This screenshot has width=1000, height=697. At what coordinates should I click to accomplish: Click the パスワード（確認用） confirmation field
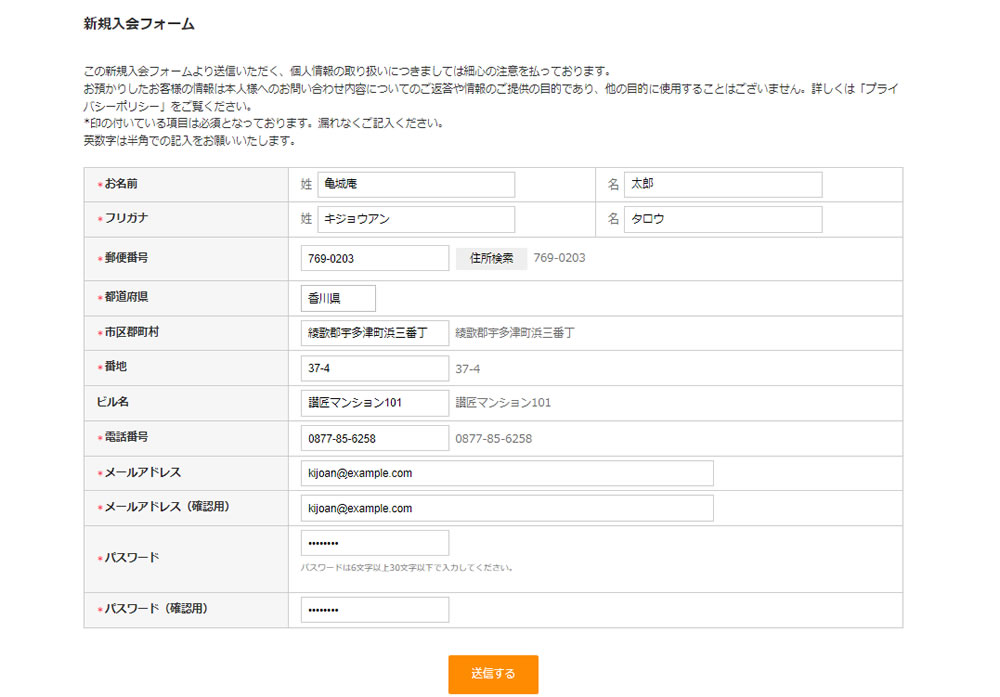click(x=374, y=610)
